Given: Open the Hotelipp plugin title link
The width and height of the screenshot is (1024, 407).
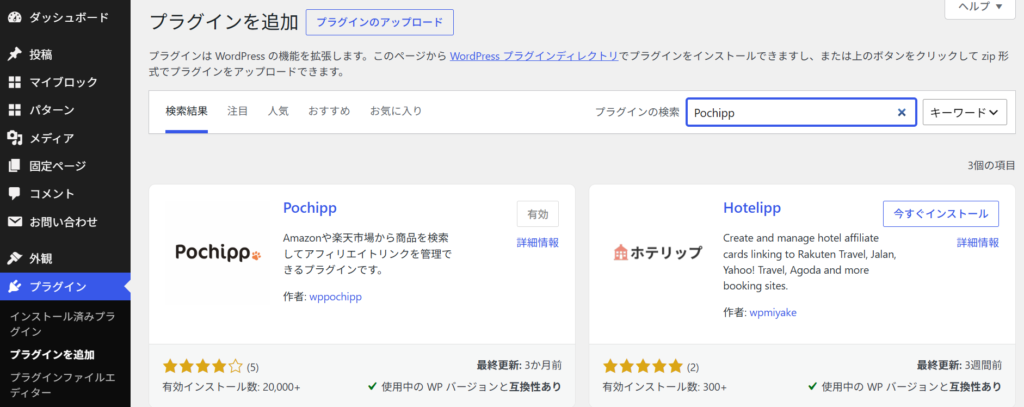Looking at the screenshot, I should tap(752, 208).
